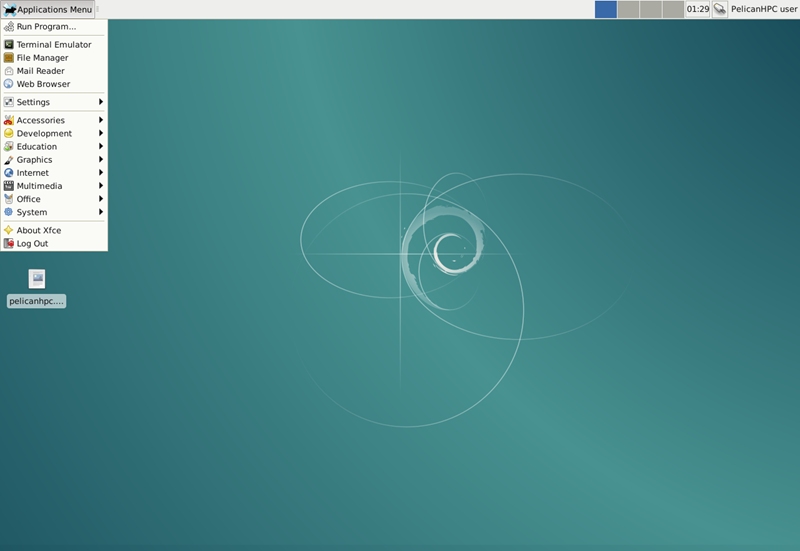Click the Office category icon

9,199
